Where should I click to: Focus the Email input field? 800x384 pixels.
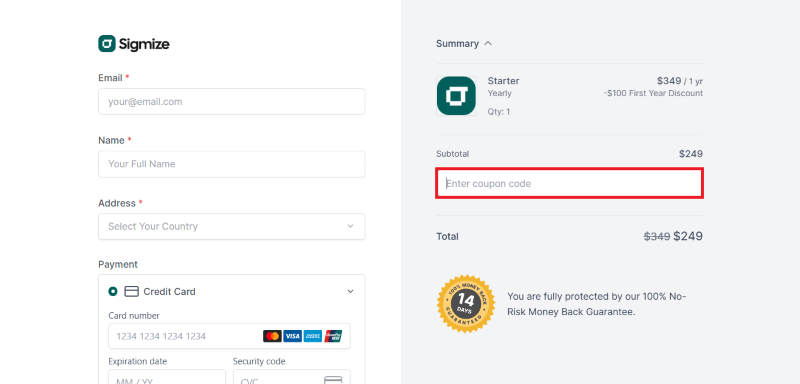click(232, 101)
